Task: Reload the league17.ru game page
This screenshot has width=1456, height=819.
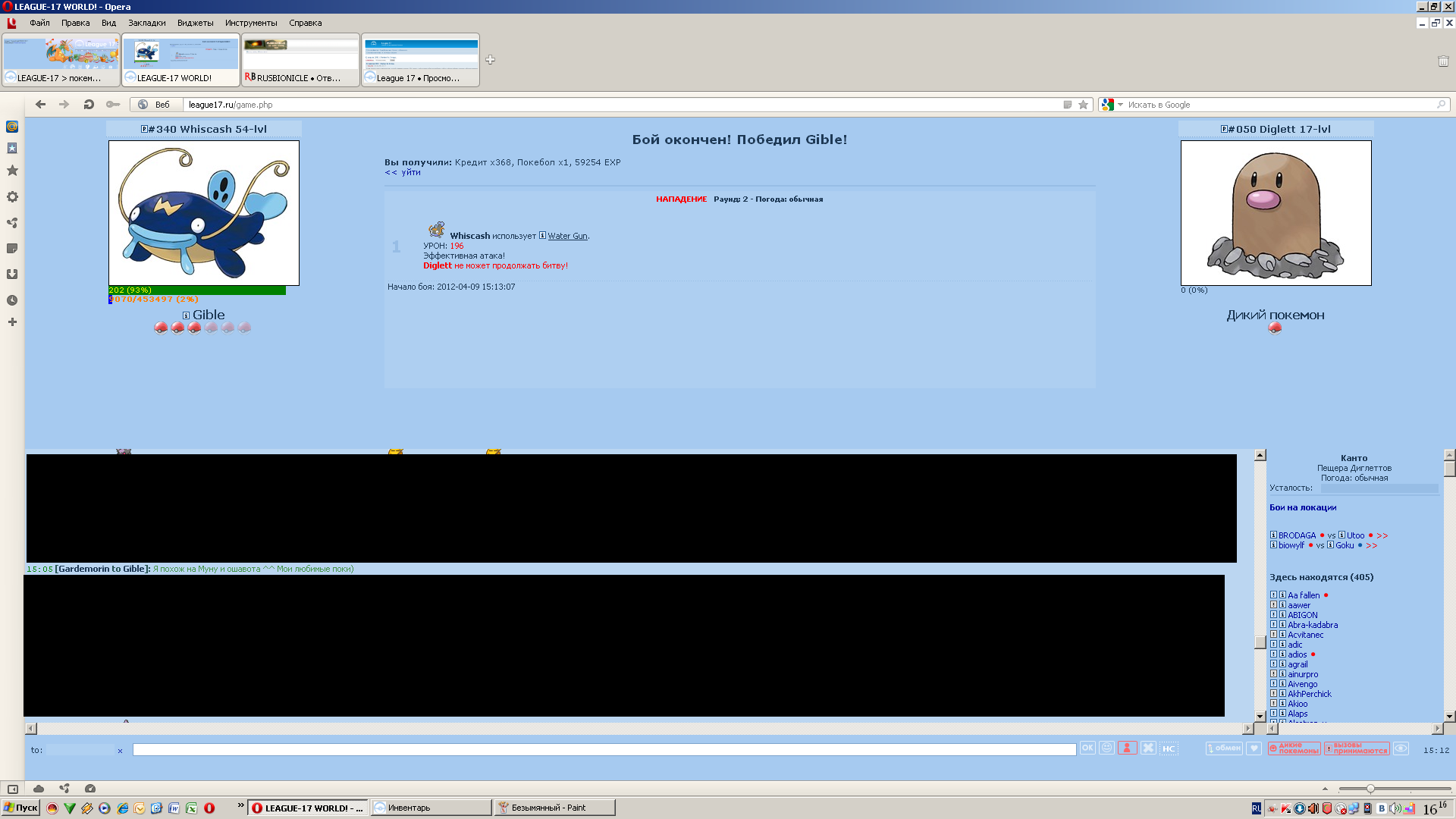Action: click(89, 105)
